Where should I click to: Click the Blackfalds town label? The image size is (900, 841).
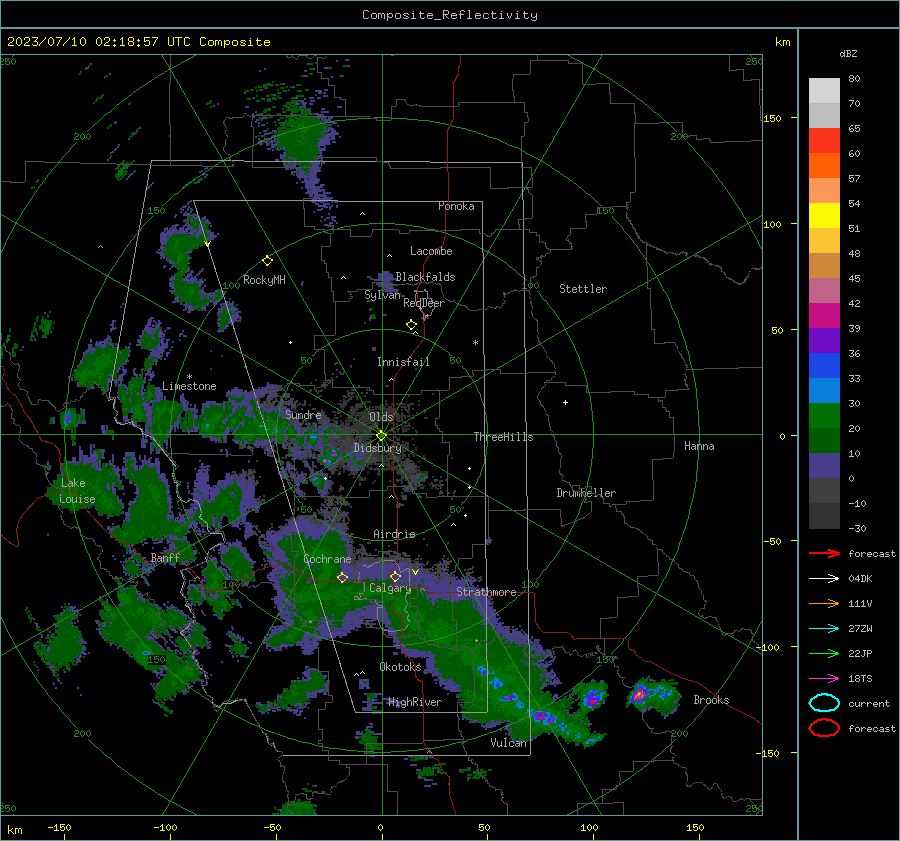[x=425, y=277]
